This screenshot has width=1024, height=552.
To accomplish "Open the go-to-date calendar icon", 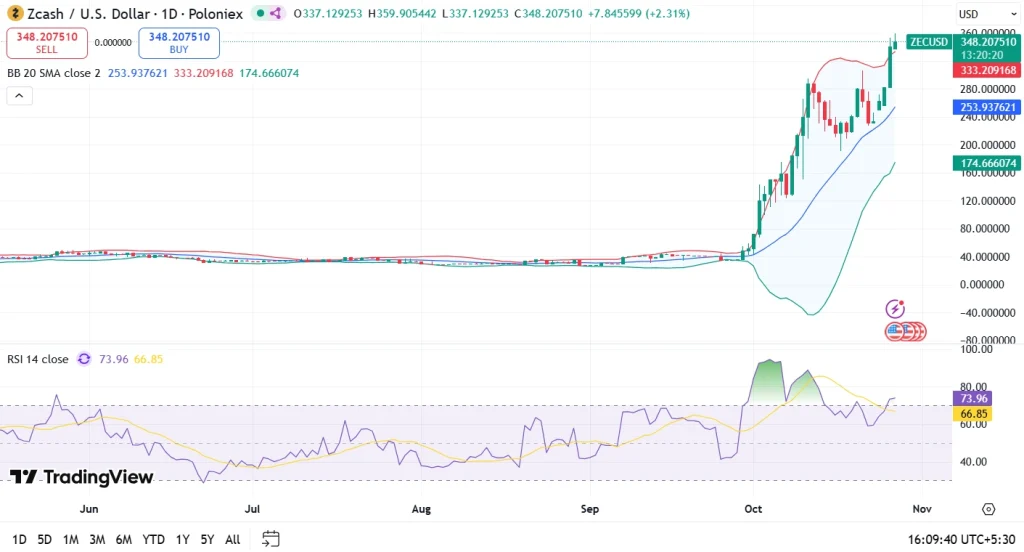I will click(x=270, y=539).
